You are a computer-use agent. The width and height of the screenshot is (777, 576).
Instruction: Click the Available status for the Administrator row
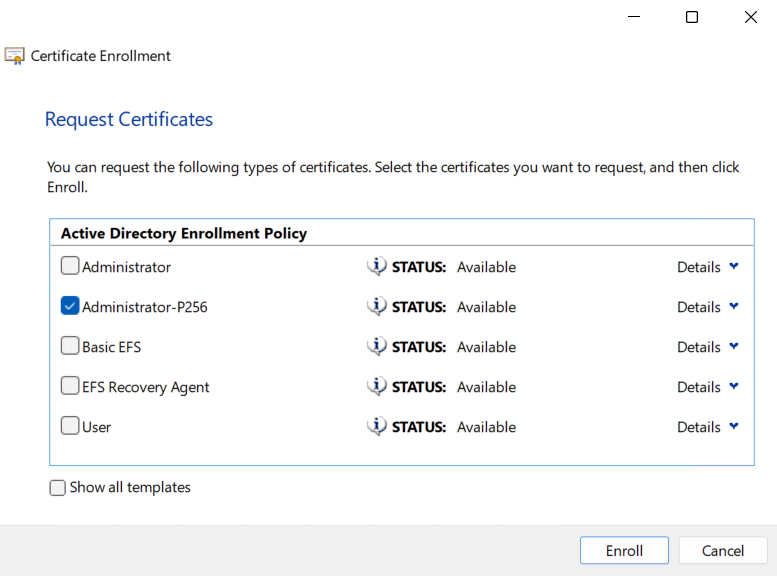(x=486, y=267)
